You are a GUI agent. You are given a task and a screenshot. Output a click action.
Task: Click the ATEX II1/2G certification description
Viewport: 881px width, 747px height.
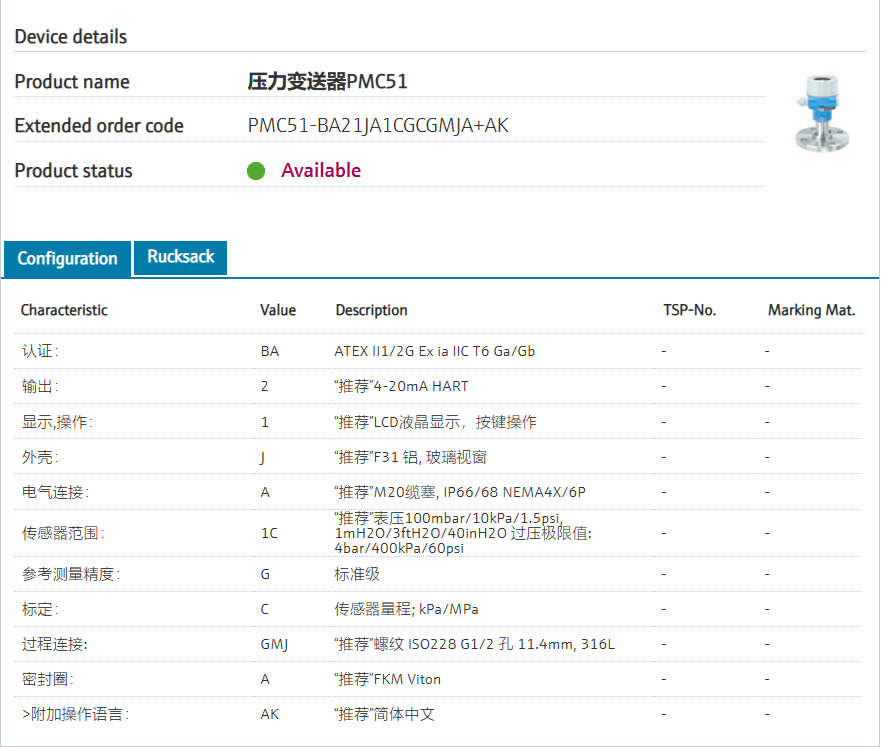click(x=434, y=352)
